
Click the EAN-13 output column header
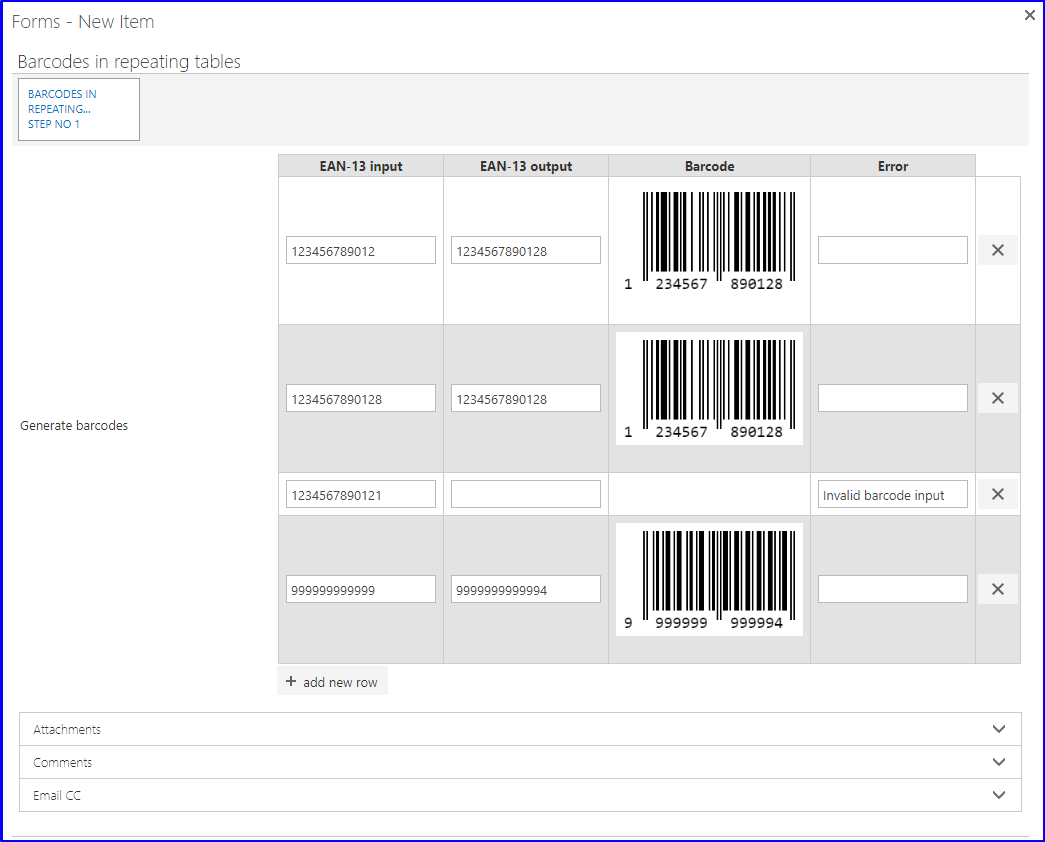[x=526, y=166]
